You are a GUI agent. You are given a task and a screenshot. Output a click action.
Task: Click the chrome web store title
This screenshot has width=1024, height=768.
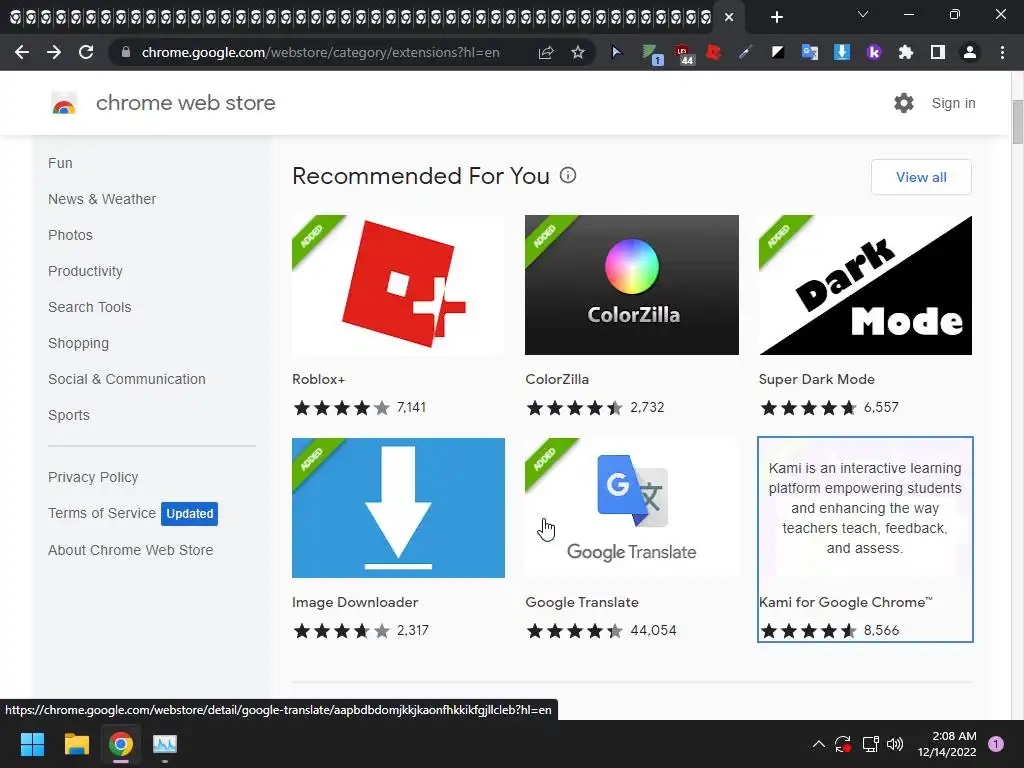coord(185,103)
